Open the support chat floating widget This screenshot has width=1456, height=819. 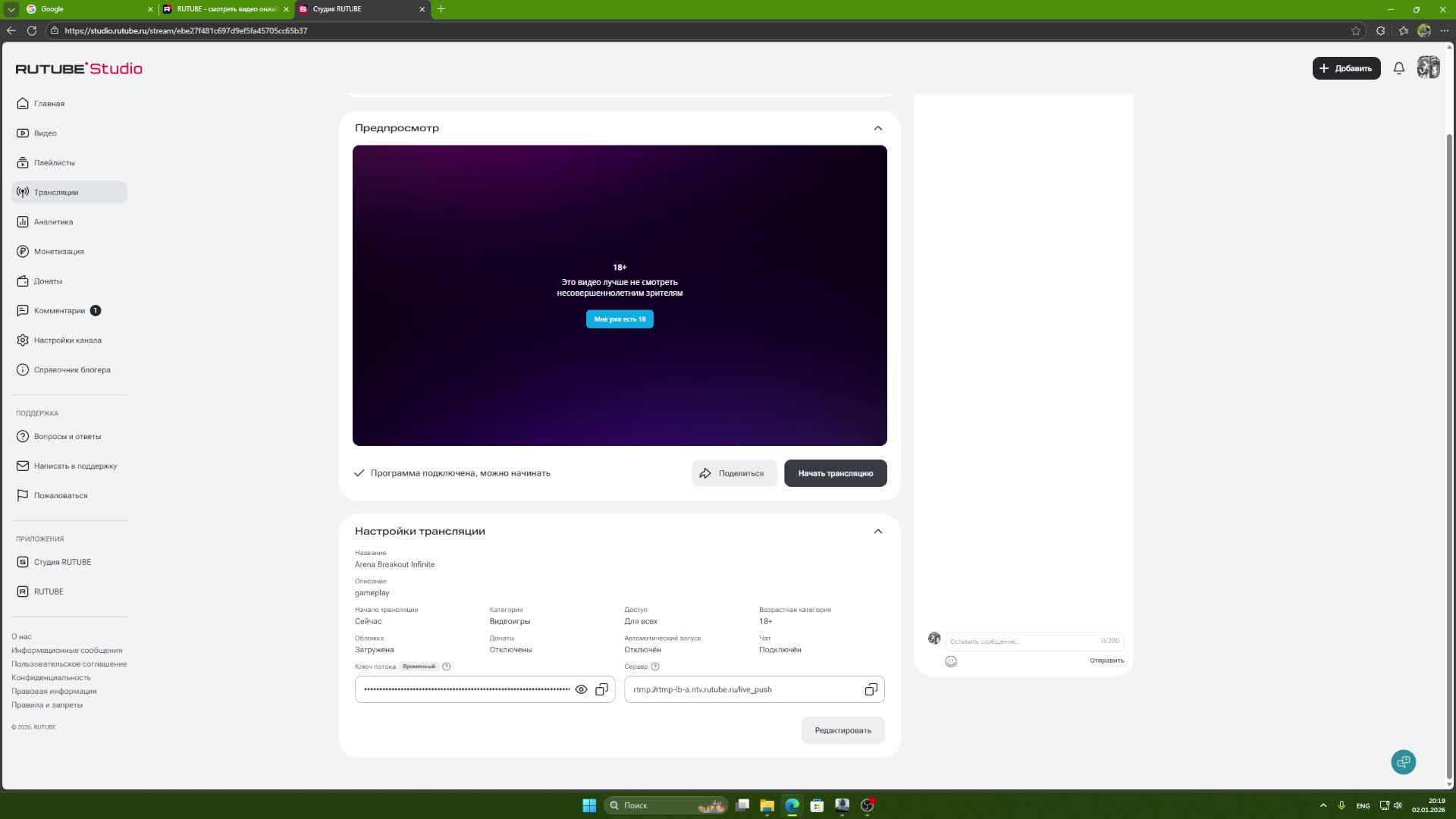(x=1403, y=762)
